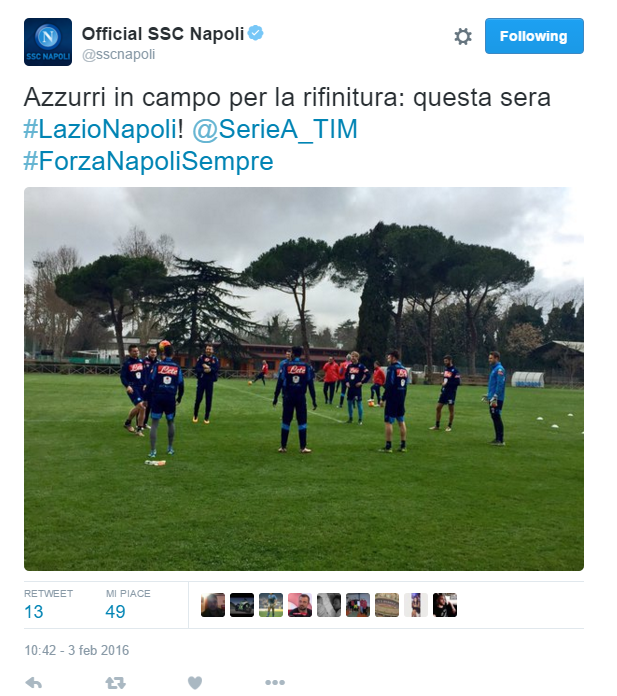Open the #LazioNapoli hashtag
The image size is (617, 696).
[x=100, y=130]
